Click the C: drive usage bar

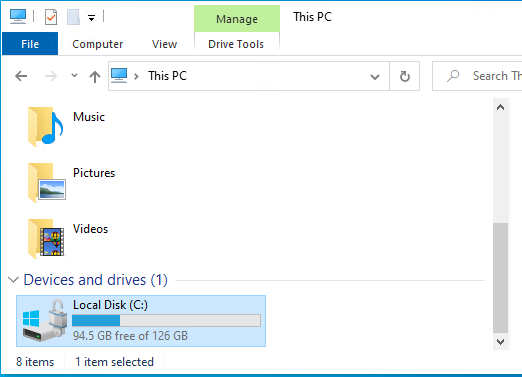tap(166, 321)
